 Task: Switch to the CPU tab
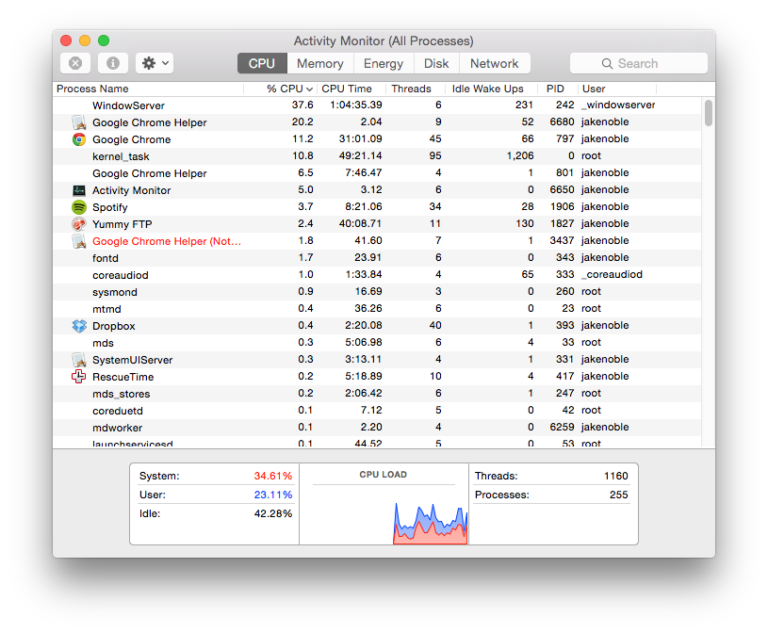pyautogui.click(x=262, y=64)
